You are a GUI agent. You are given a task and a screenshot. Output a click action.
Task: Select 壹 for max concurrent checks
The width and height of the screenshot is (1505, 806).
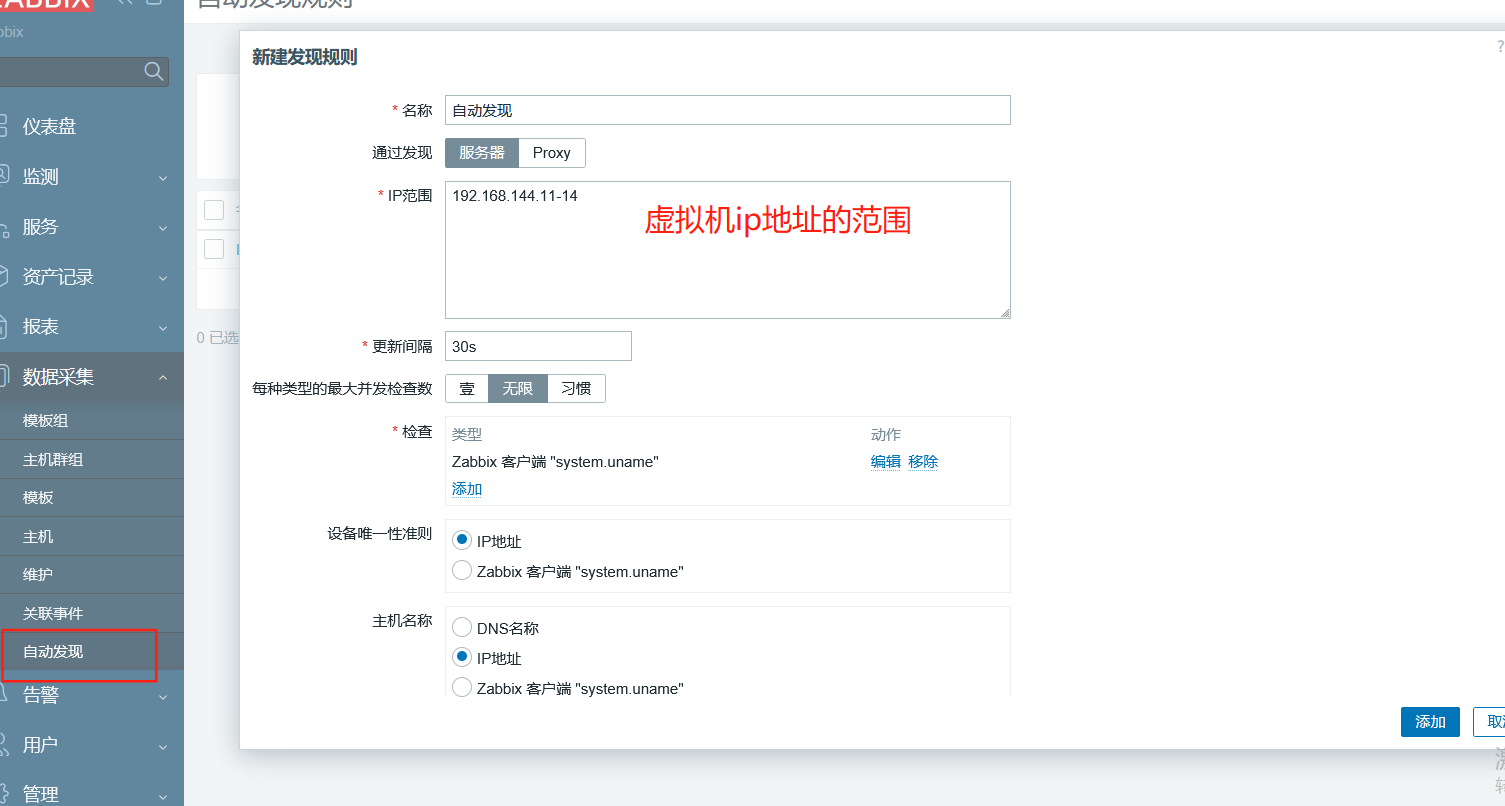(x=467, y=389)
